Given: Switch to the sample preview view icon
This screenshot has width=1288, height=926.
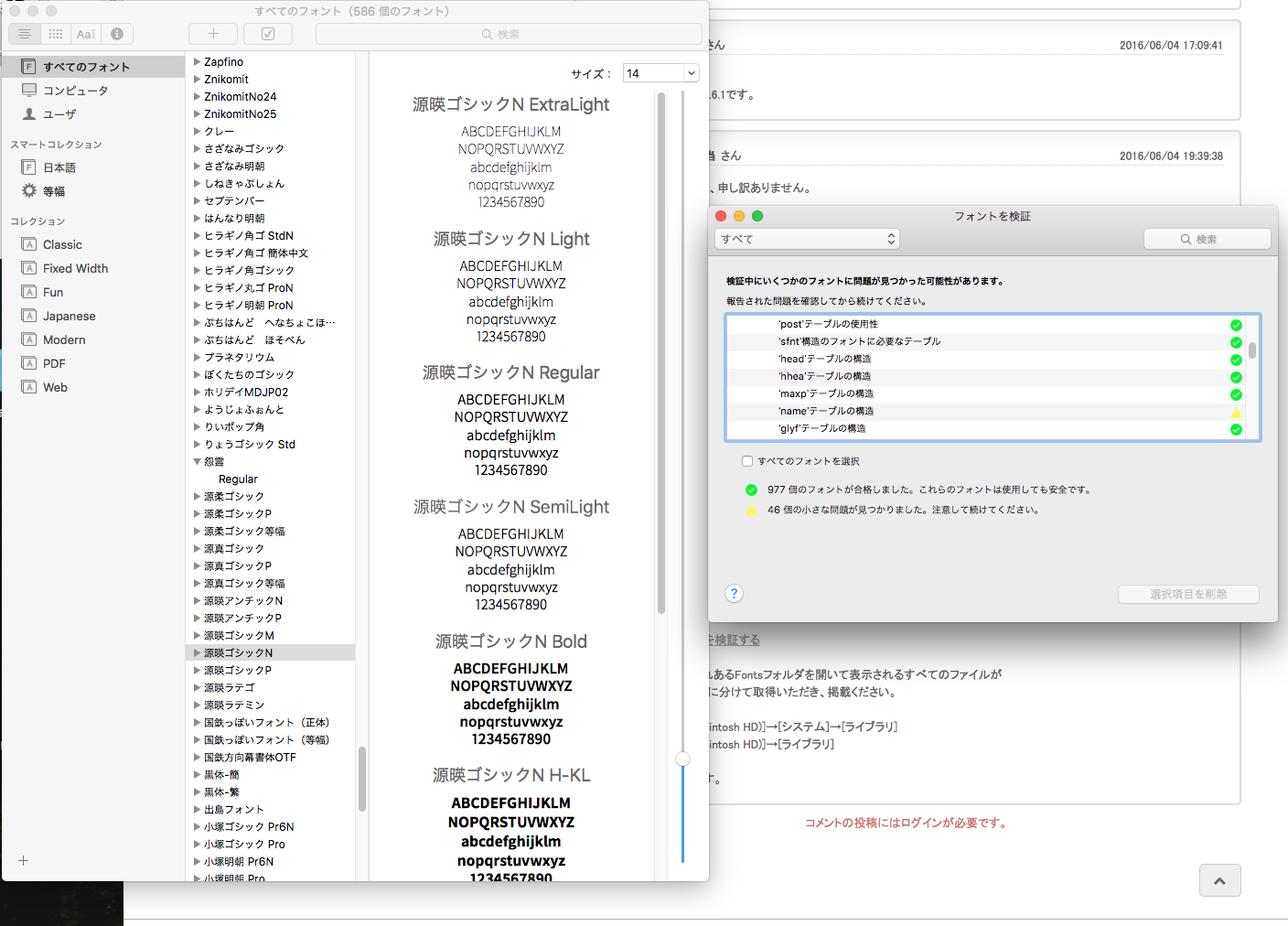Looking at the screenshot, I should [25, 34].
